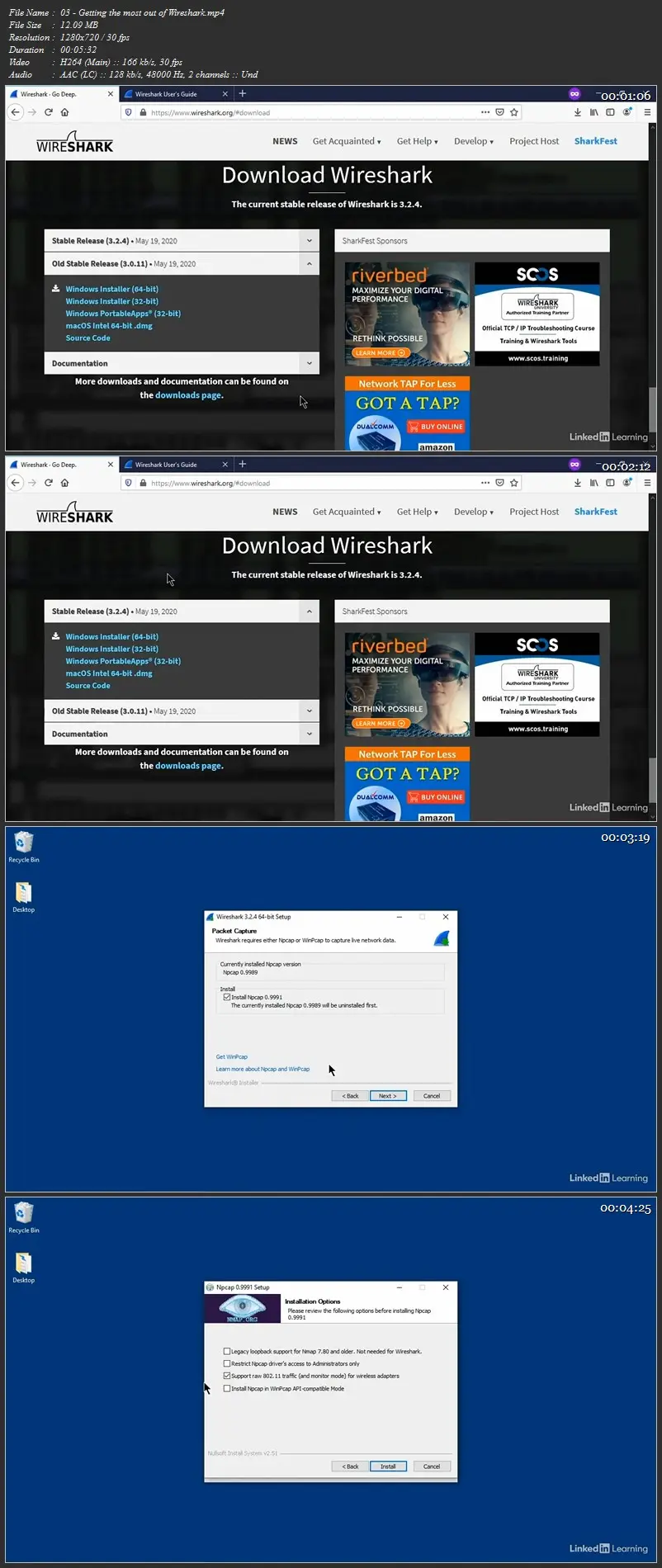Viewport: 662px width, 1568px height.
Task: Open Get Help dropdown in 00:01:06 frame
Action: (x=417, y=141)
